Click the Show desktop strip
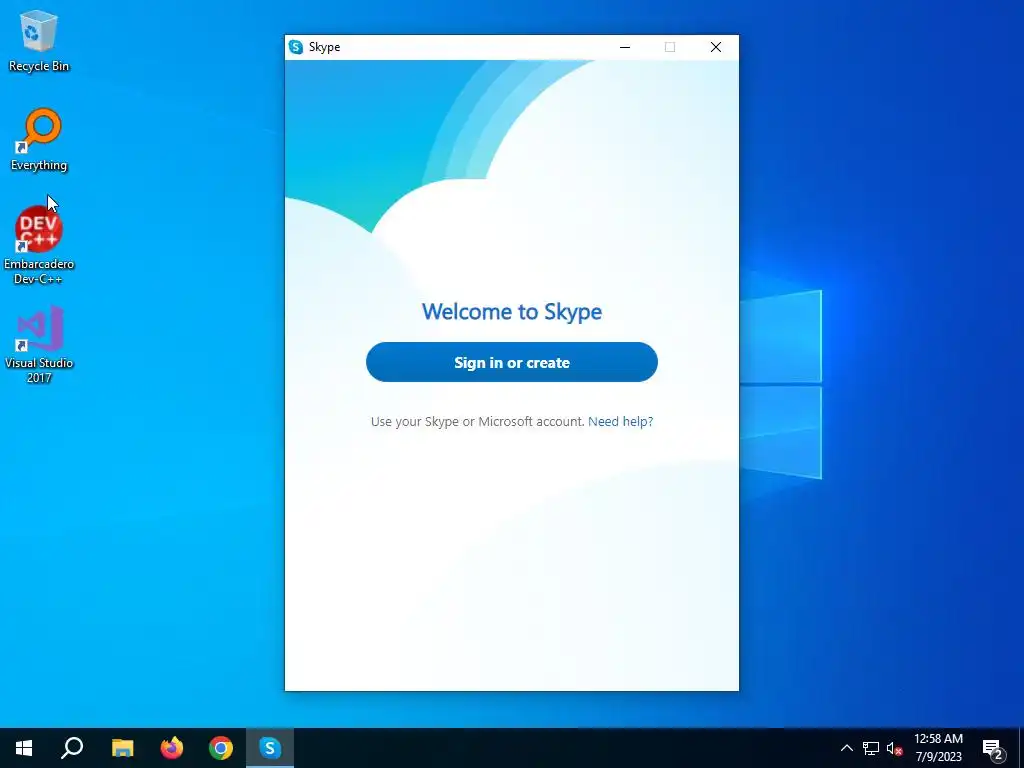Image resolution: width=1024 pixels, height=768 pixels. tap(1021, 748)
